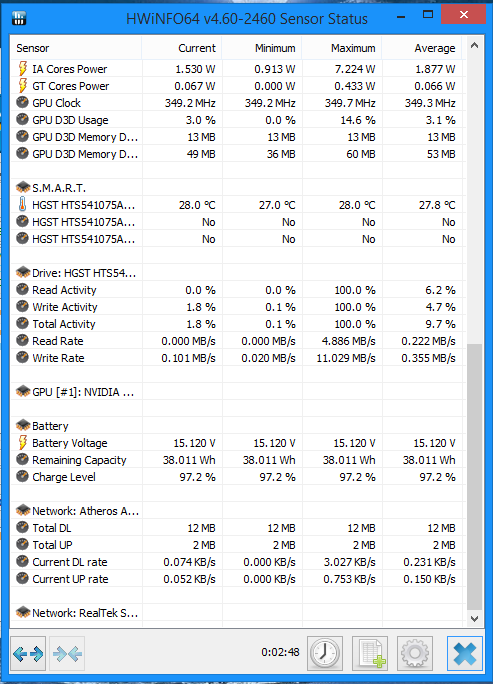
Task: Click the expand columns arrows button
Action: [29, 653]
